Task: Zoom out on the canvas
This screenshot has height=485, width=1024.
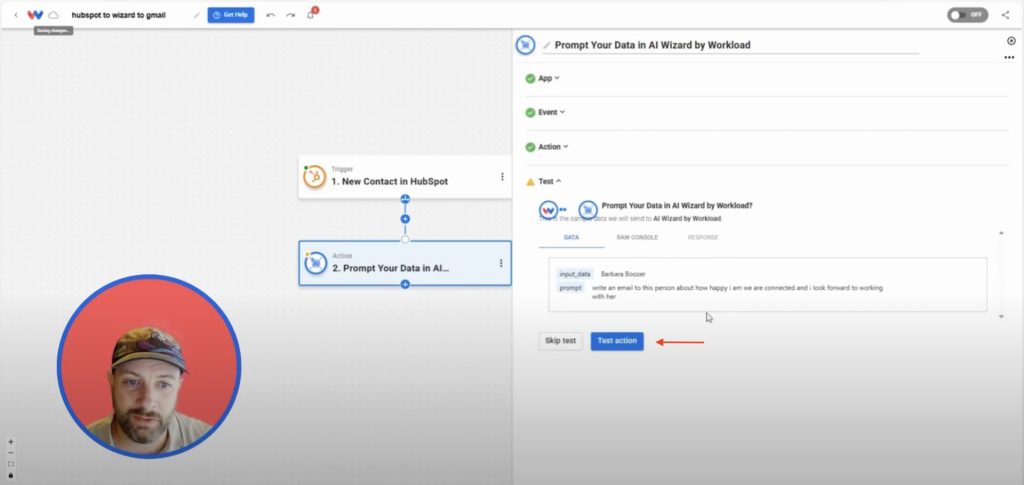Action: click(10, 453)
